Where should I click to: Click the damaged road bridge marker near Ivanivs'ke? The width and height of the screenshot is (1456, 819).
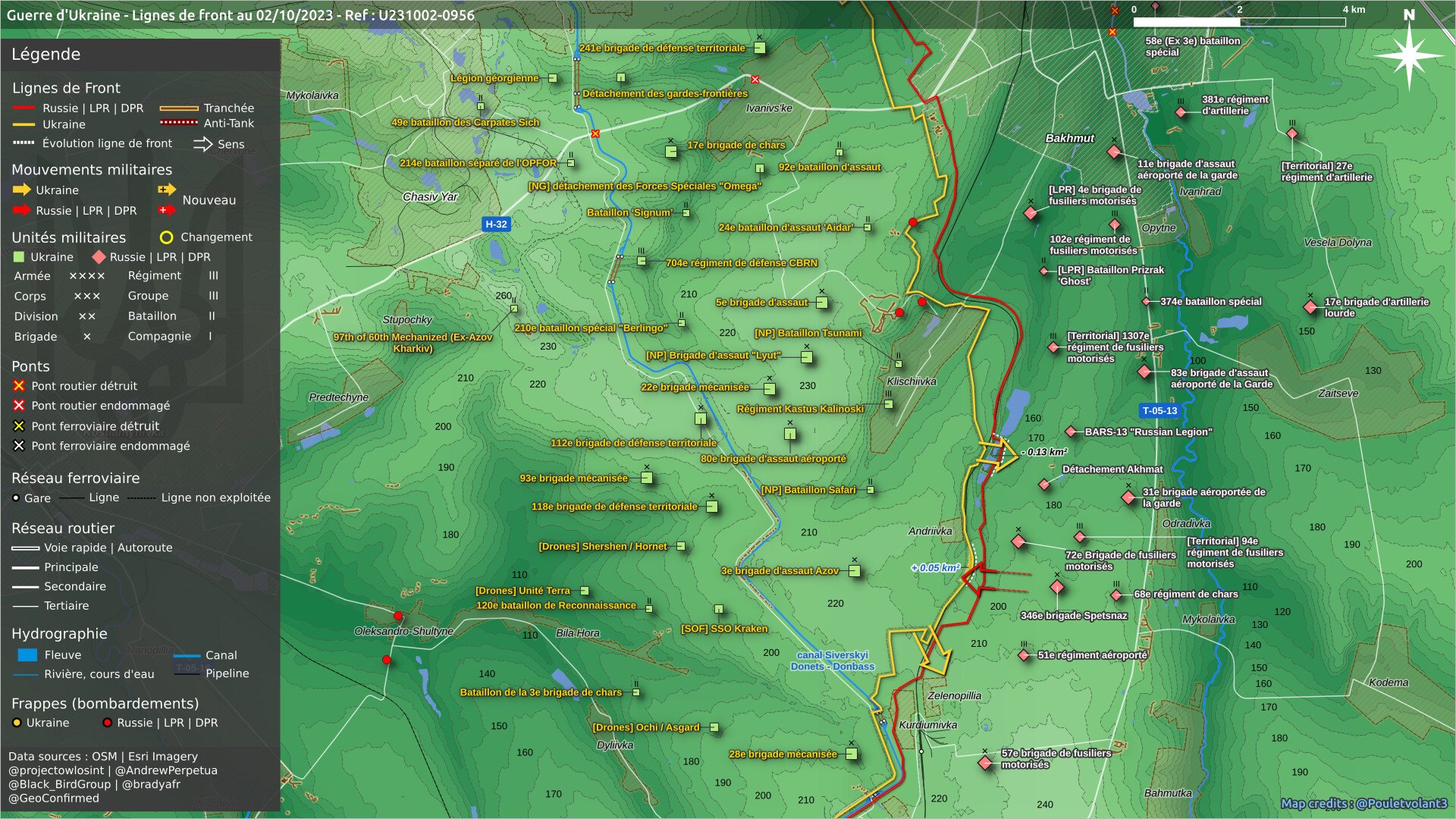tap(755, 80)
